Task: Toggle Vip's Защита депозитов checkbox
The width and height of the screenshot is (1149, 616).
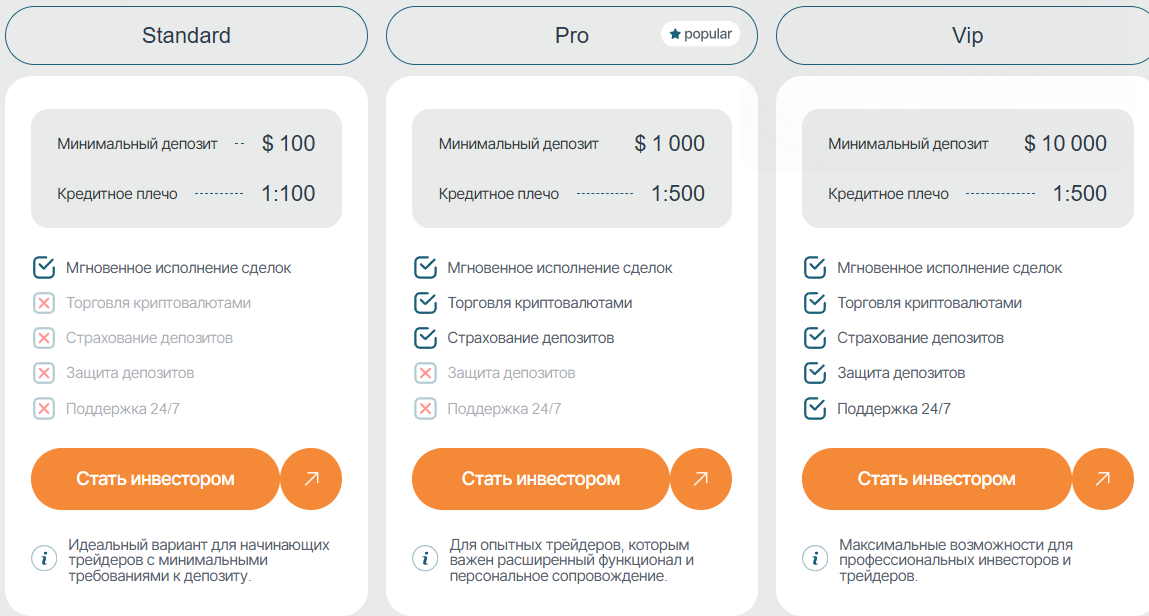Action: coord(815,373)
